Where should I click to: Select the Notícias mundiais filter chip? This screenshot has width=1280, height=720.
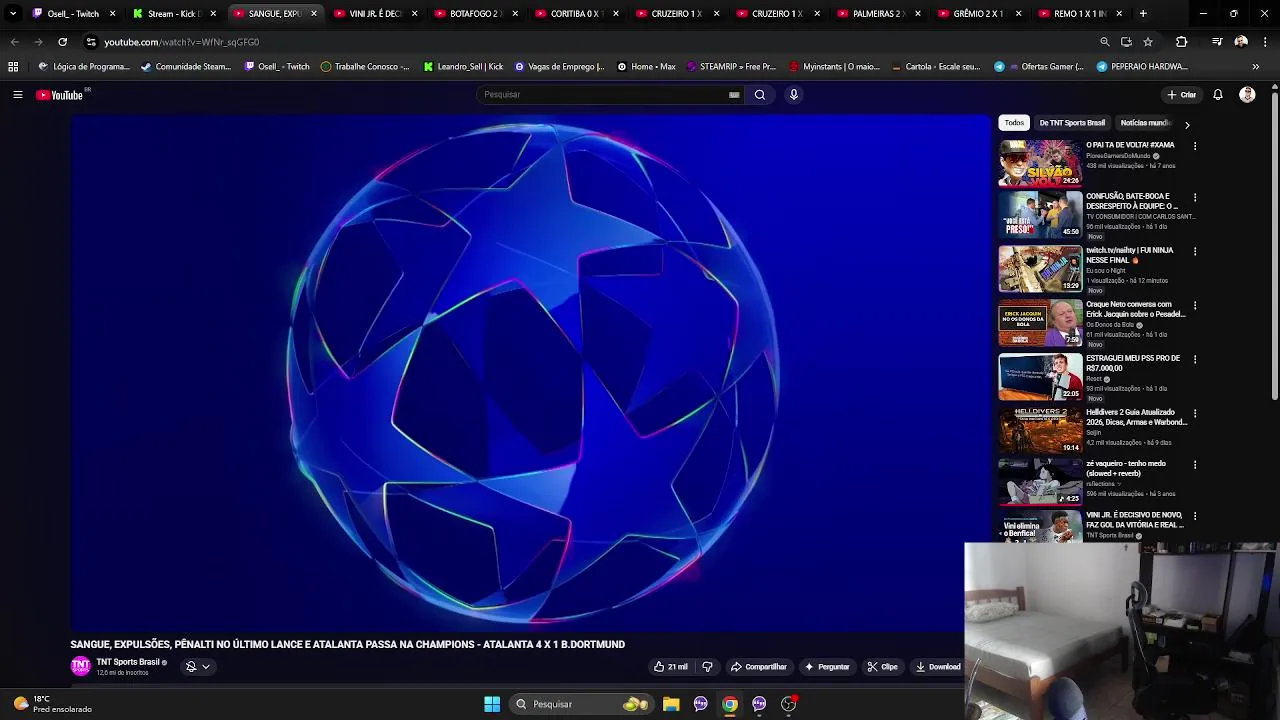click(x=1145, y=123)
